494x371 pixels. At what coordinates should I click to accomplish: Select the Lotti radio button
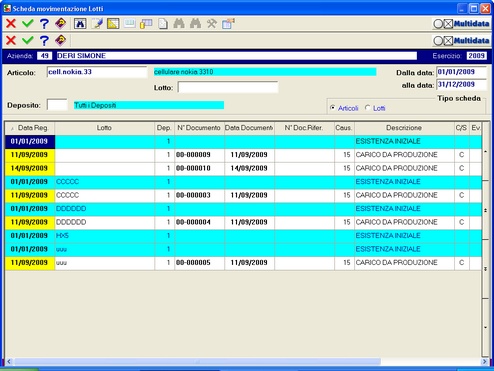[368, 108]
